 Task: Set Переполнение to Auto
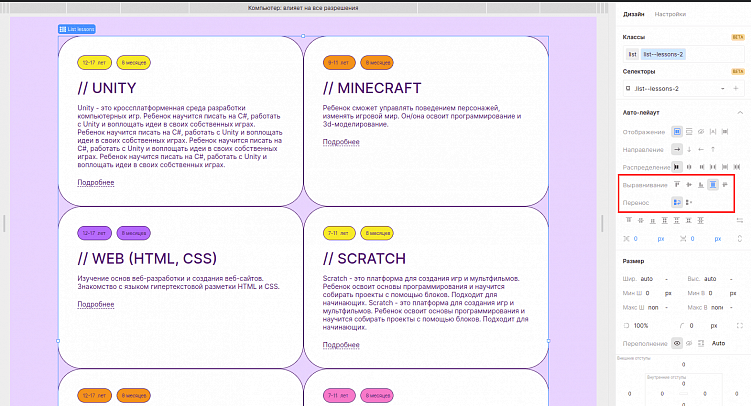coord(718,343)
